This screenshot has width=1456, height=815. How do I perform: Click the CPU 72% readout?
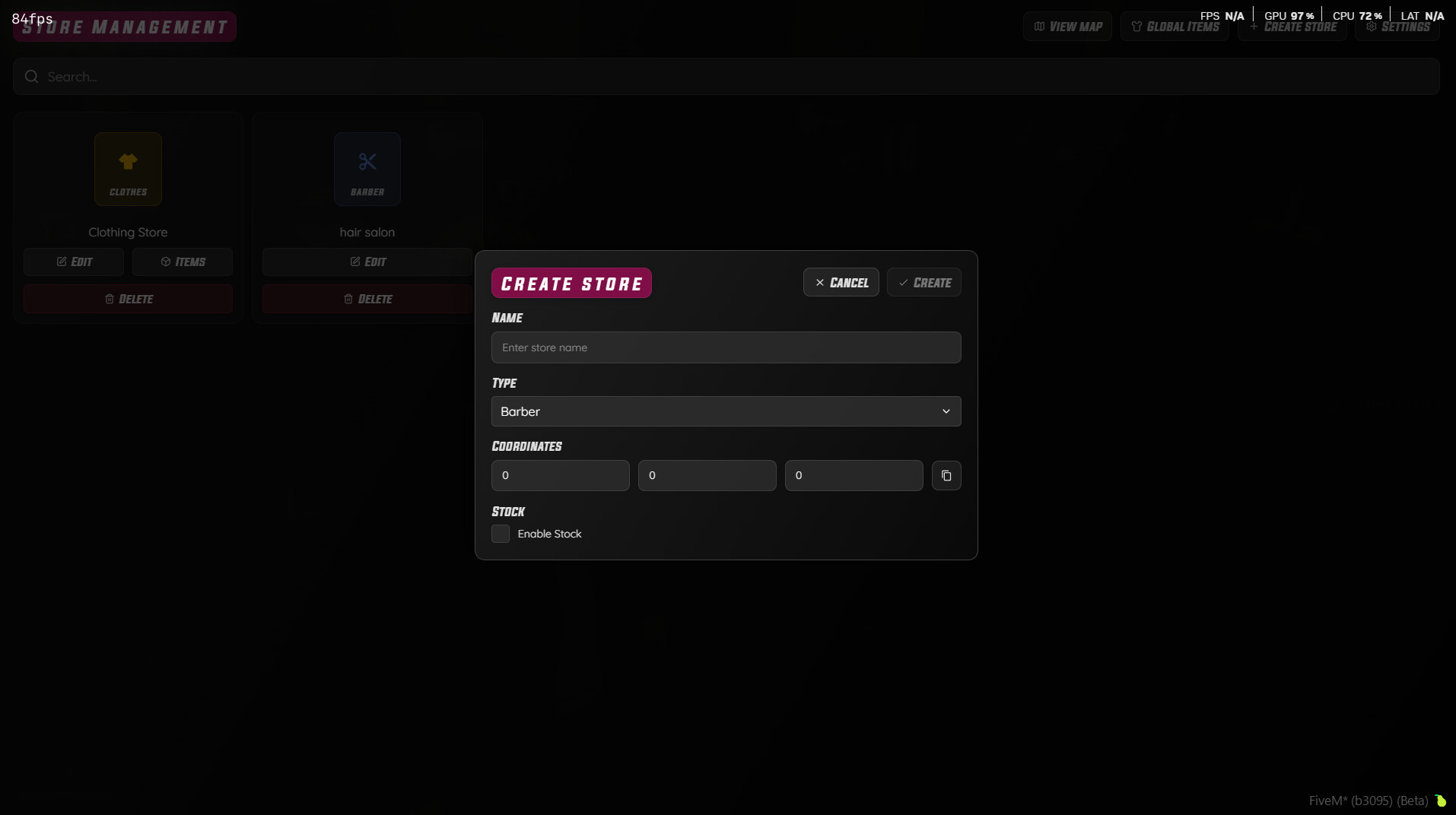point(1358,16)
